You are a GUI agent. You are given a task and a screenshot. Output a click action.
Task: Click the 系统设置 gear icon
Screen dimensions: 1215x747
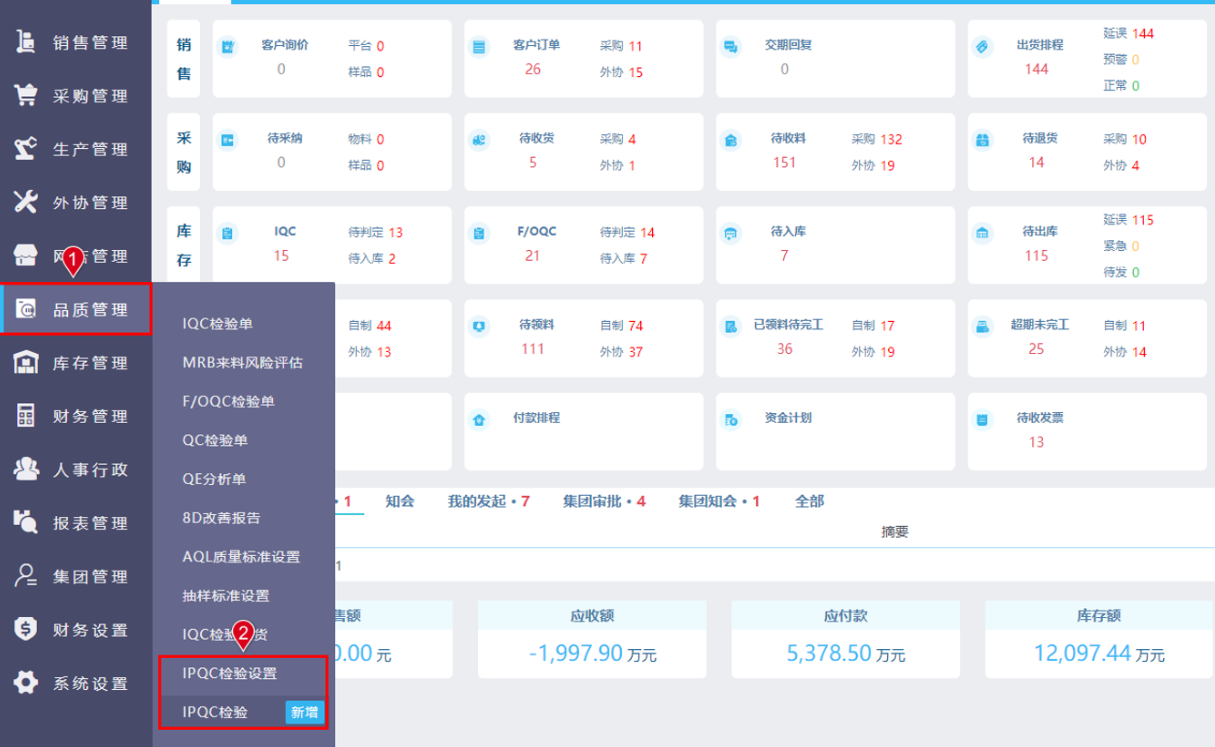point(25,683)
